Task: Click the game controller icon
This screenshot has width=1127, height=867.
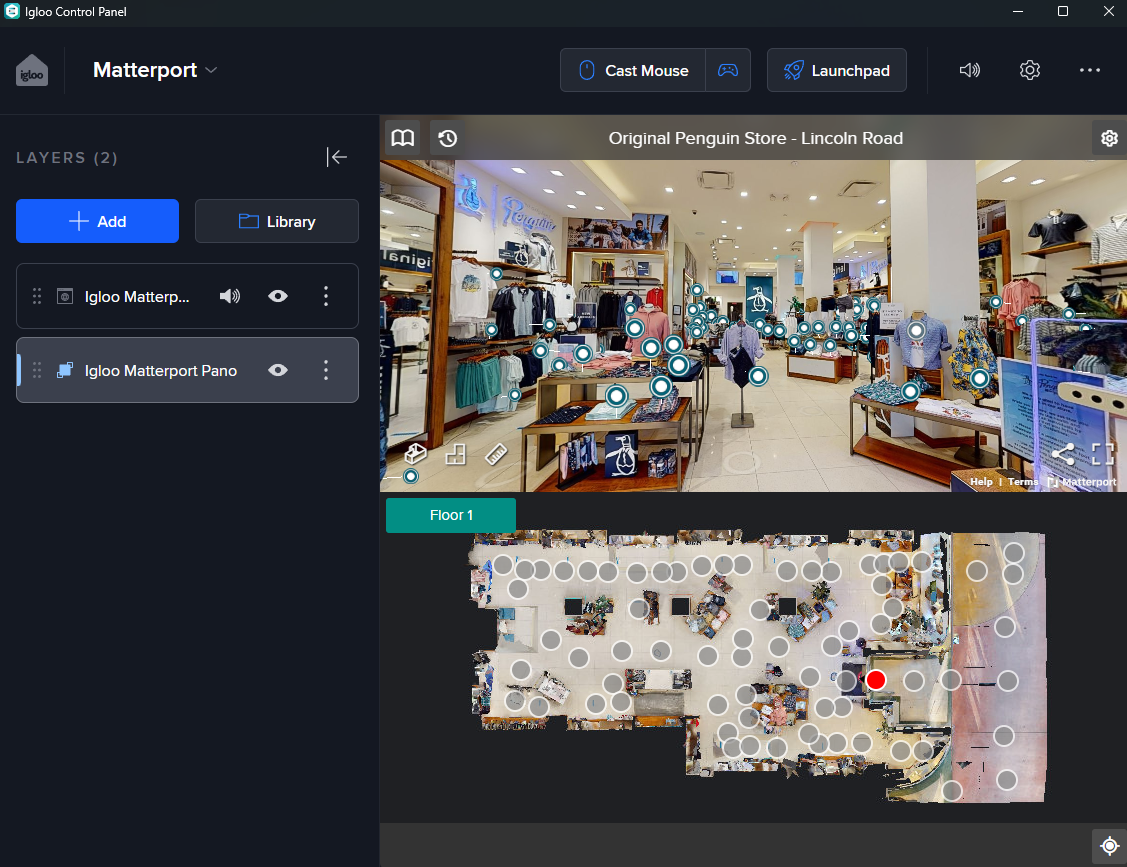Action: click(728, 70)
